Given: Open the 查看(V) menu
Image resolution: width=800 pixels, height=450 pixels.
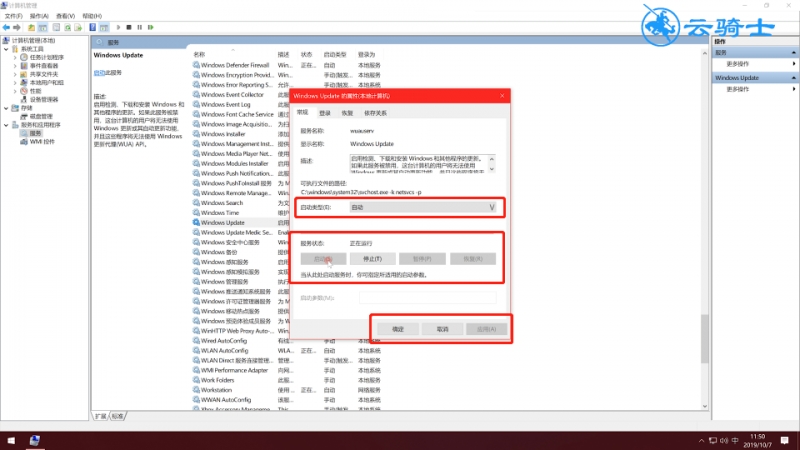Looking at the screenshot, I should pos(65,16).
